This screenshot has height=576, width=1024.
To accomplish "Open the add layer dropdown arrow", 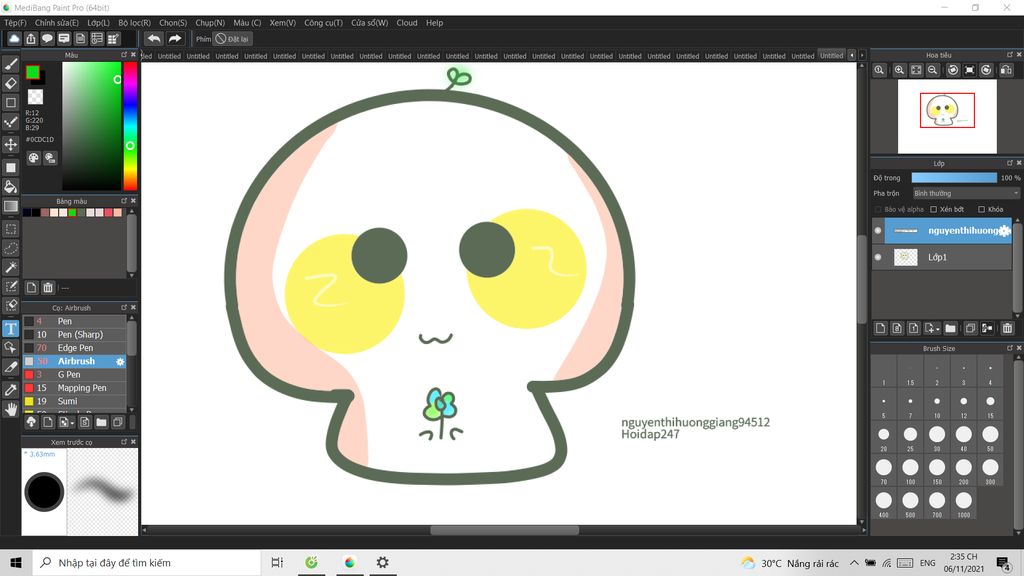I will tap(938, 328).
